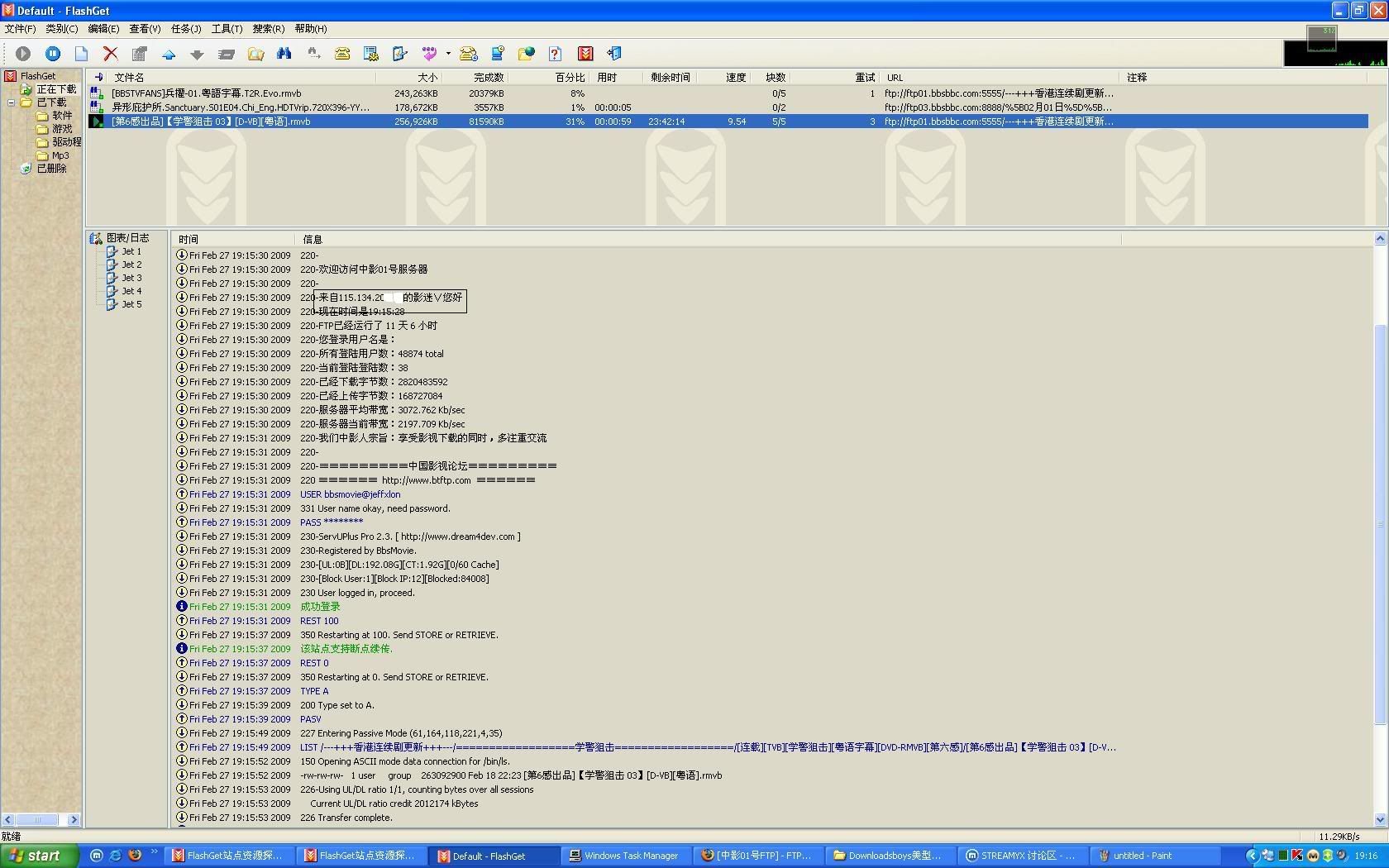This screenshot has height=868, width=1389.
Task: Click the Start download play icon
Action: 23,54
